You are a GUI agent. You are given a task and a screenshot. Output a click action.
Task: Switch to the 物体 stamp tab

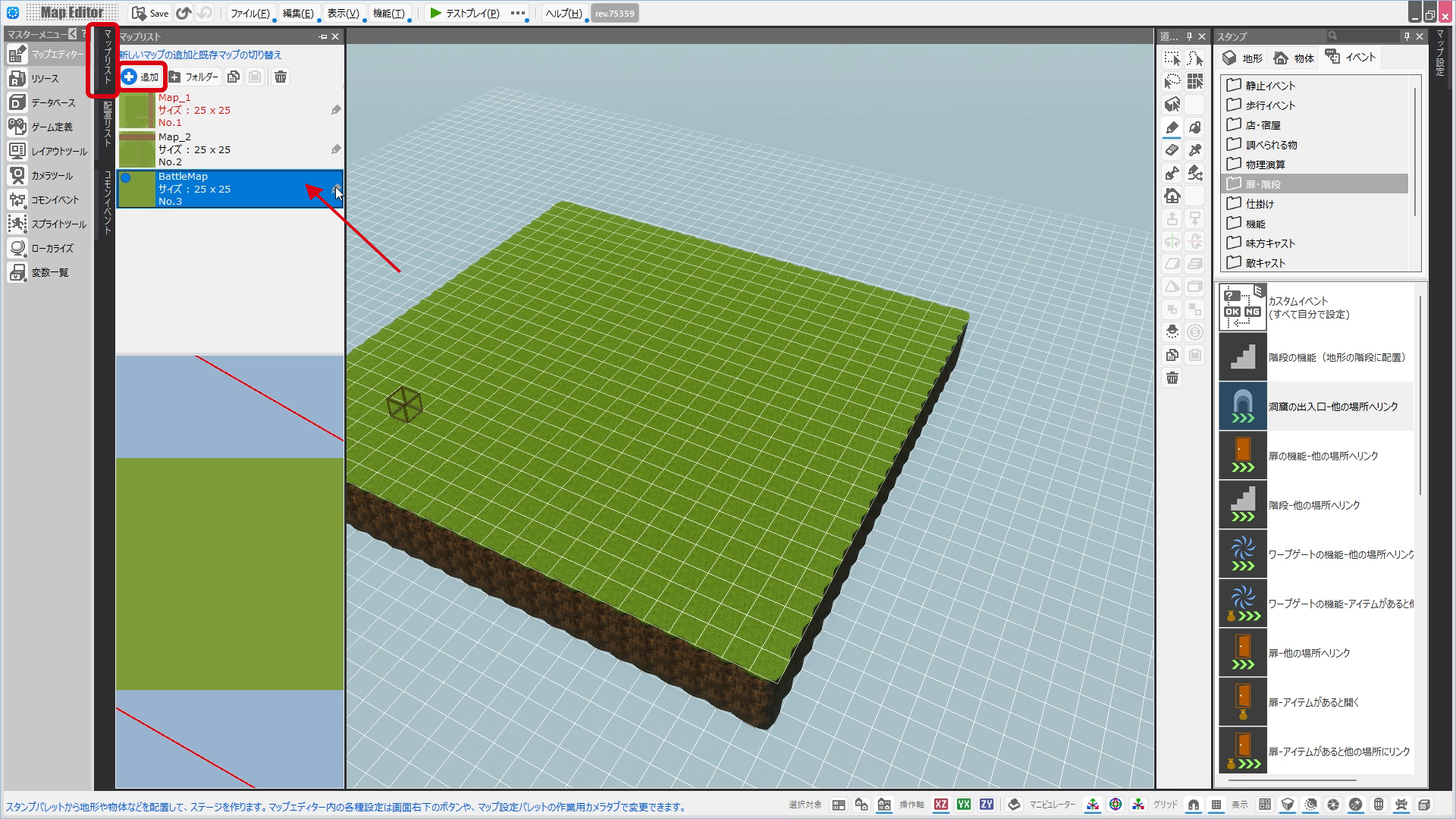pos(1294,58)
